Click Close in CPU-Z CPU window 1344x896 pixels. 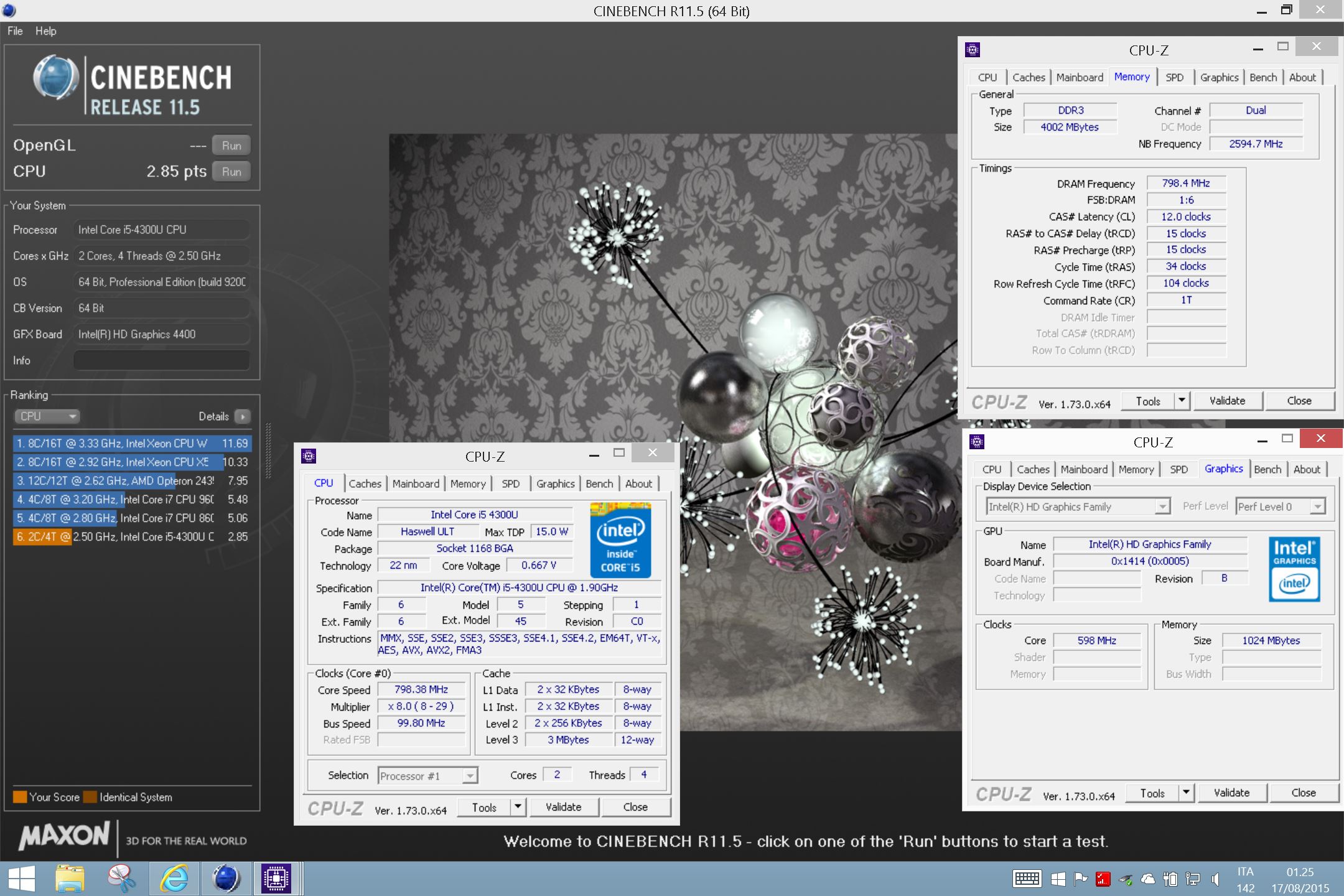click(635, 807)
